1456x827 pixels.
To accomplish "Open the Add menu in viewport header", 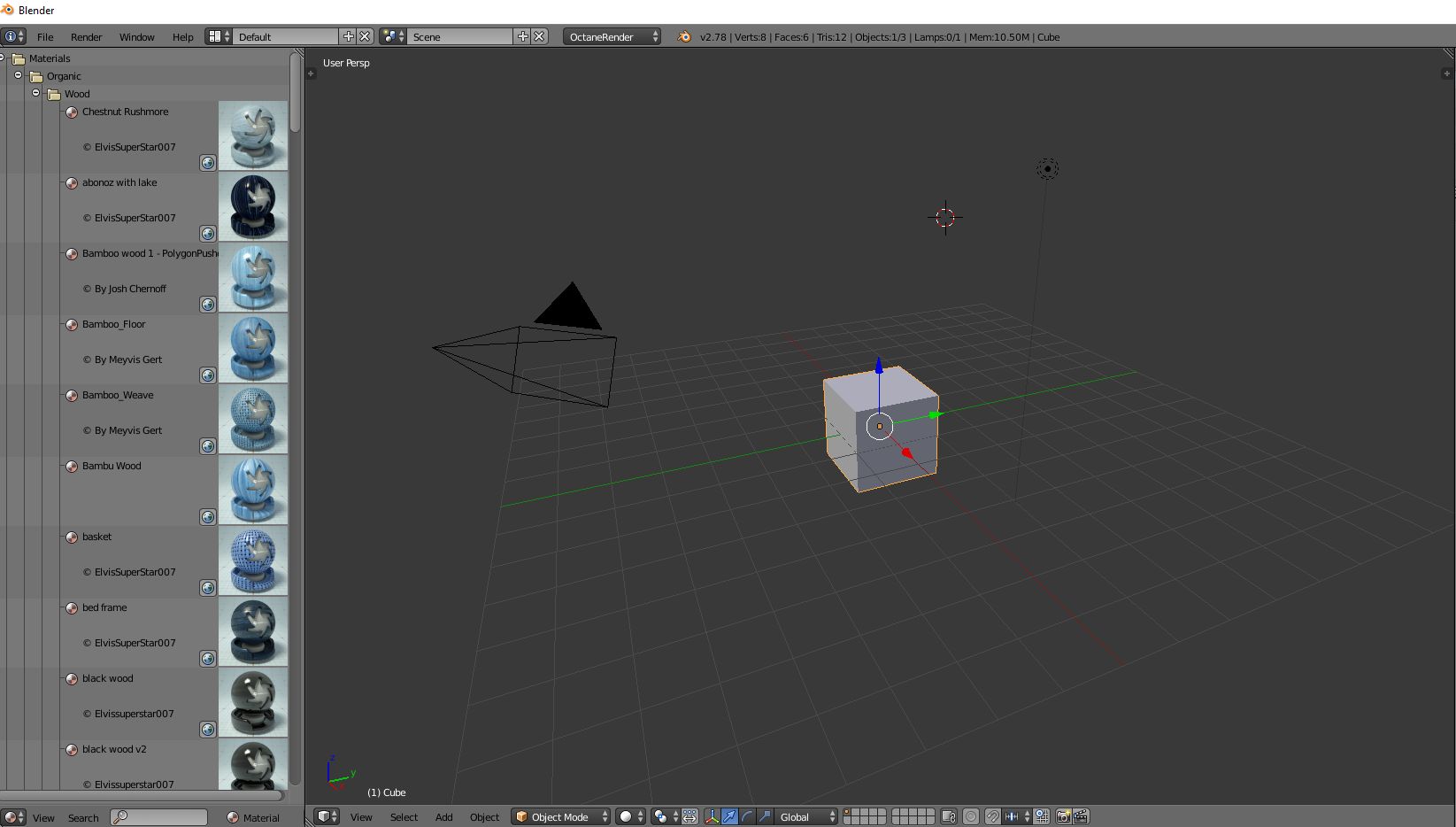I will 444,817.
